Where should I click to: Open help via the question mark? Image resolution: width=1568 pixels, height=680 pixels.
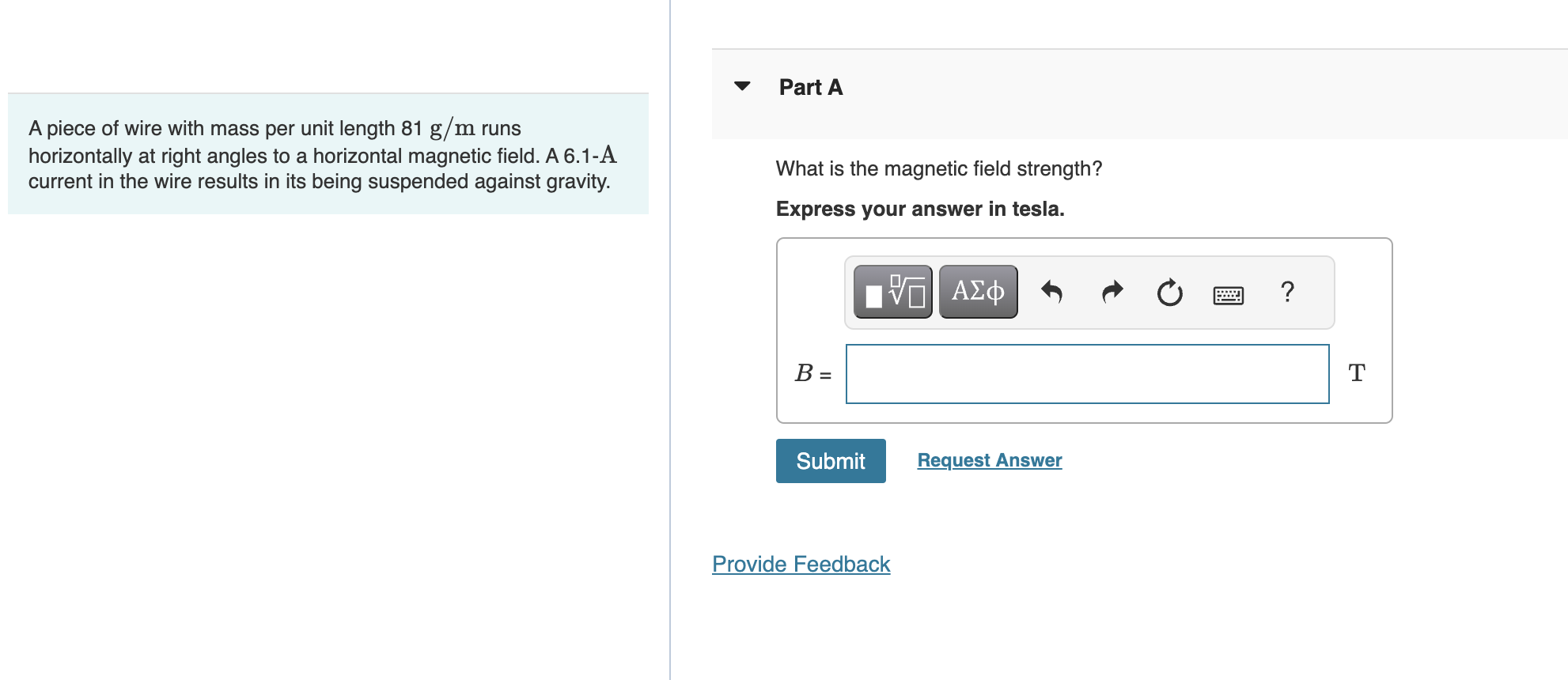pos(1287,292)
